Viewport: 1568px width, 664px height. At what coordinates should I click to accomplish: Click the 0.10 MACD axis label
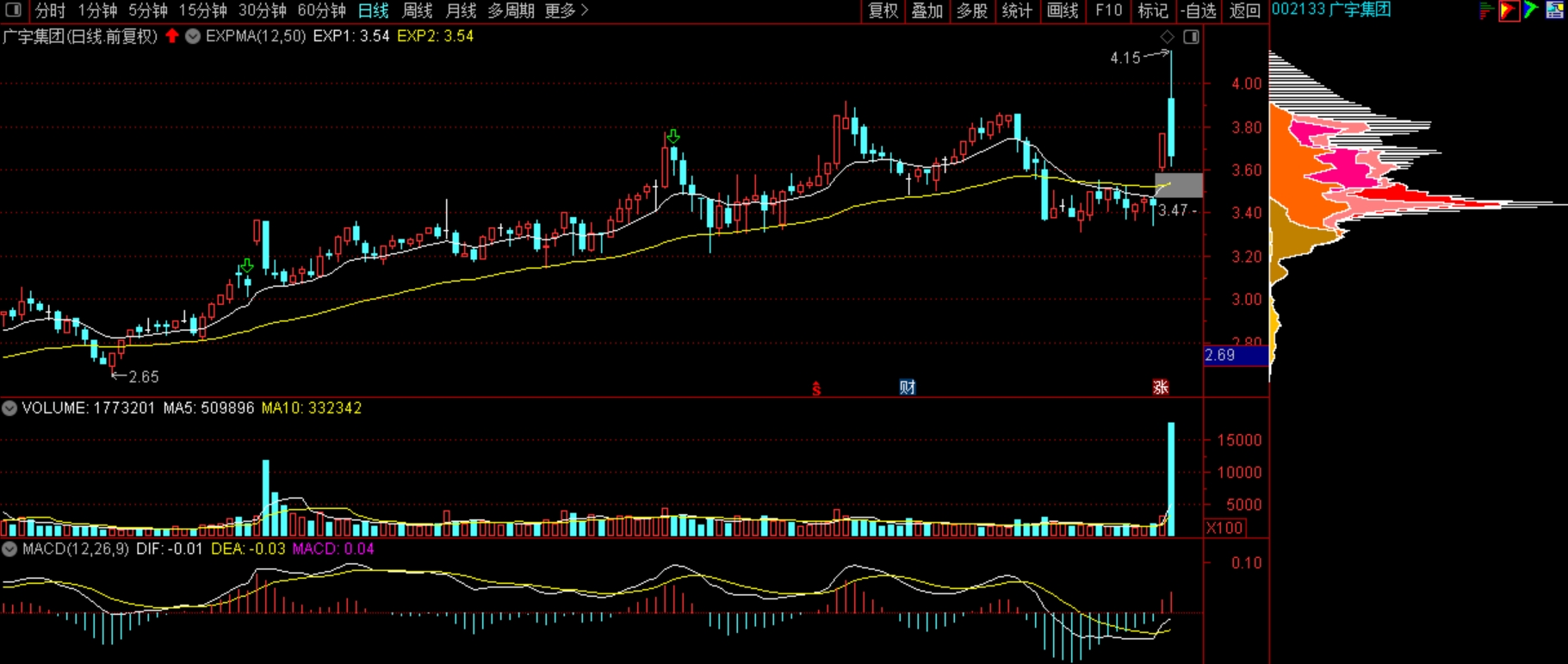[1247, 562]
